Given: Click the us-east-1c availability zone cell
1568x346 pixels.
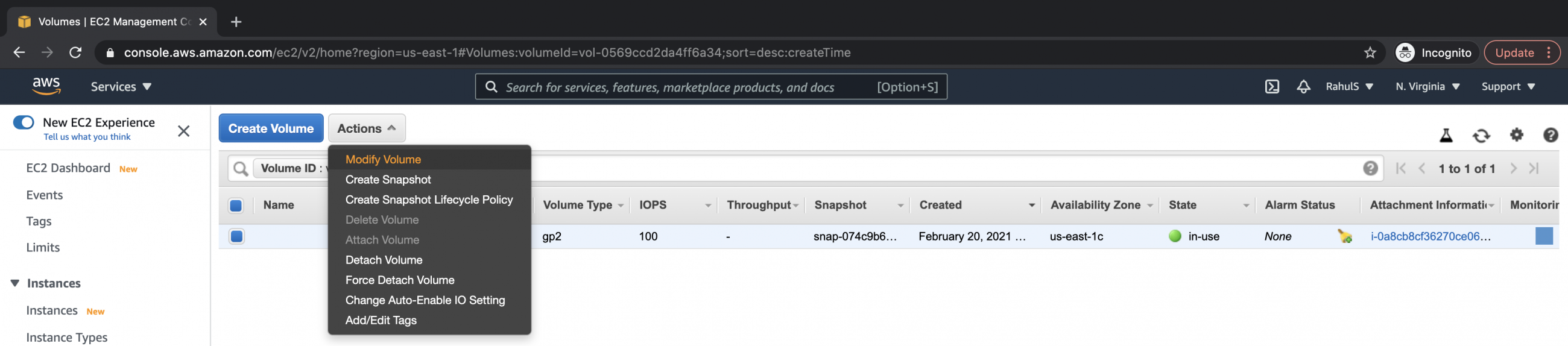Looking at the screenshot, I should [1076, 236].
